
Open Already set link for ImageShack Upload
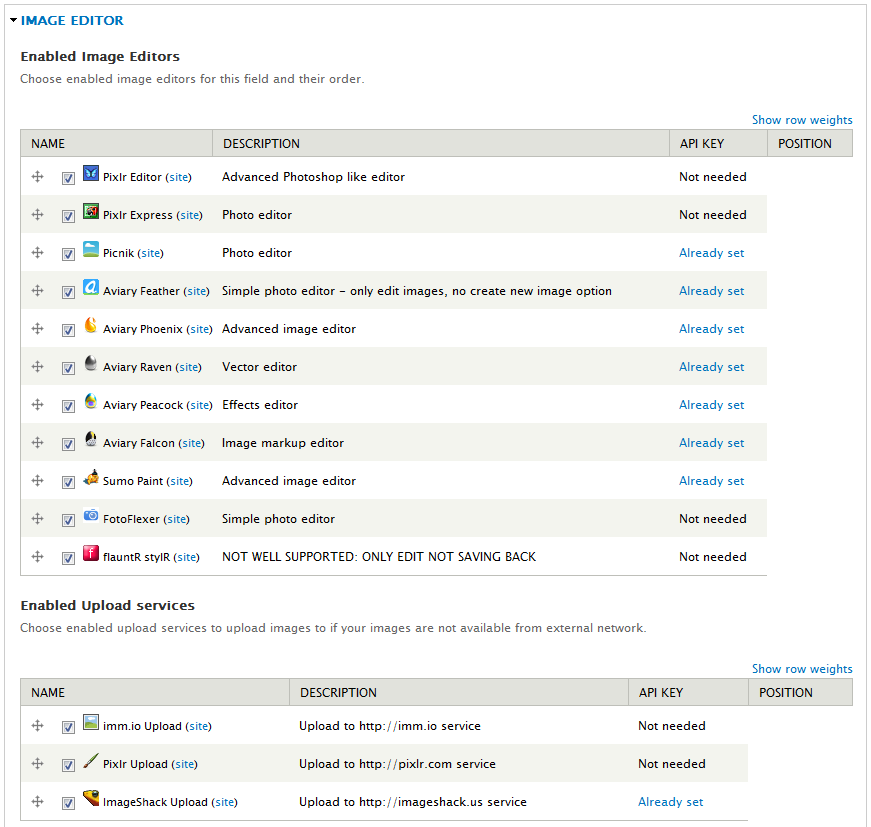pyautogui.click(x=670, y=802)
